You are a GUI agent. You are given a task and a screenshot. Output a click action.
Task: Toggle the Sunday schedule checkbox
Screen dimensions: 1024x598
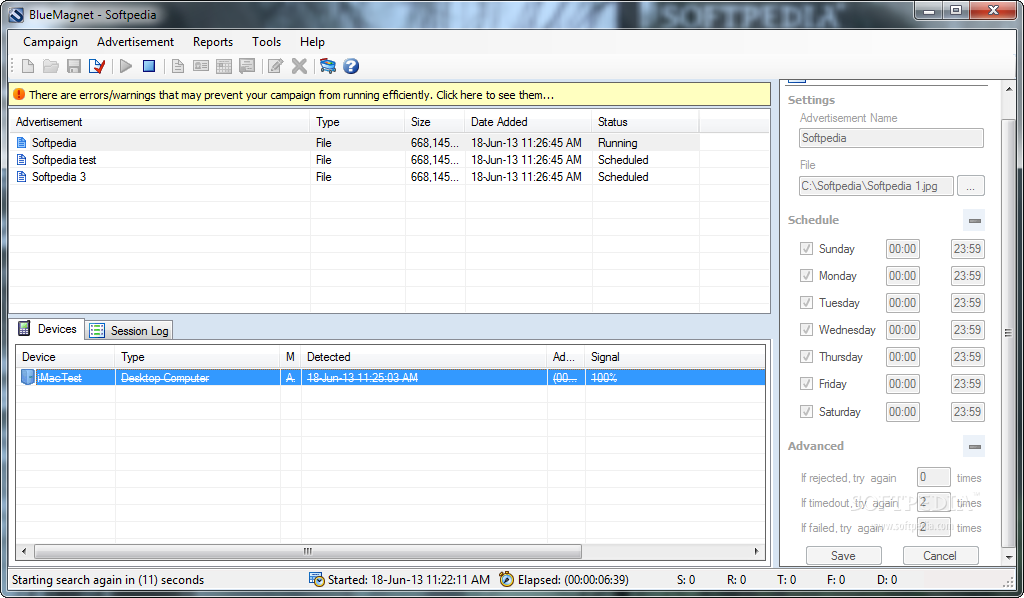click(x=807, y=249)
